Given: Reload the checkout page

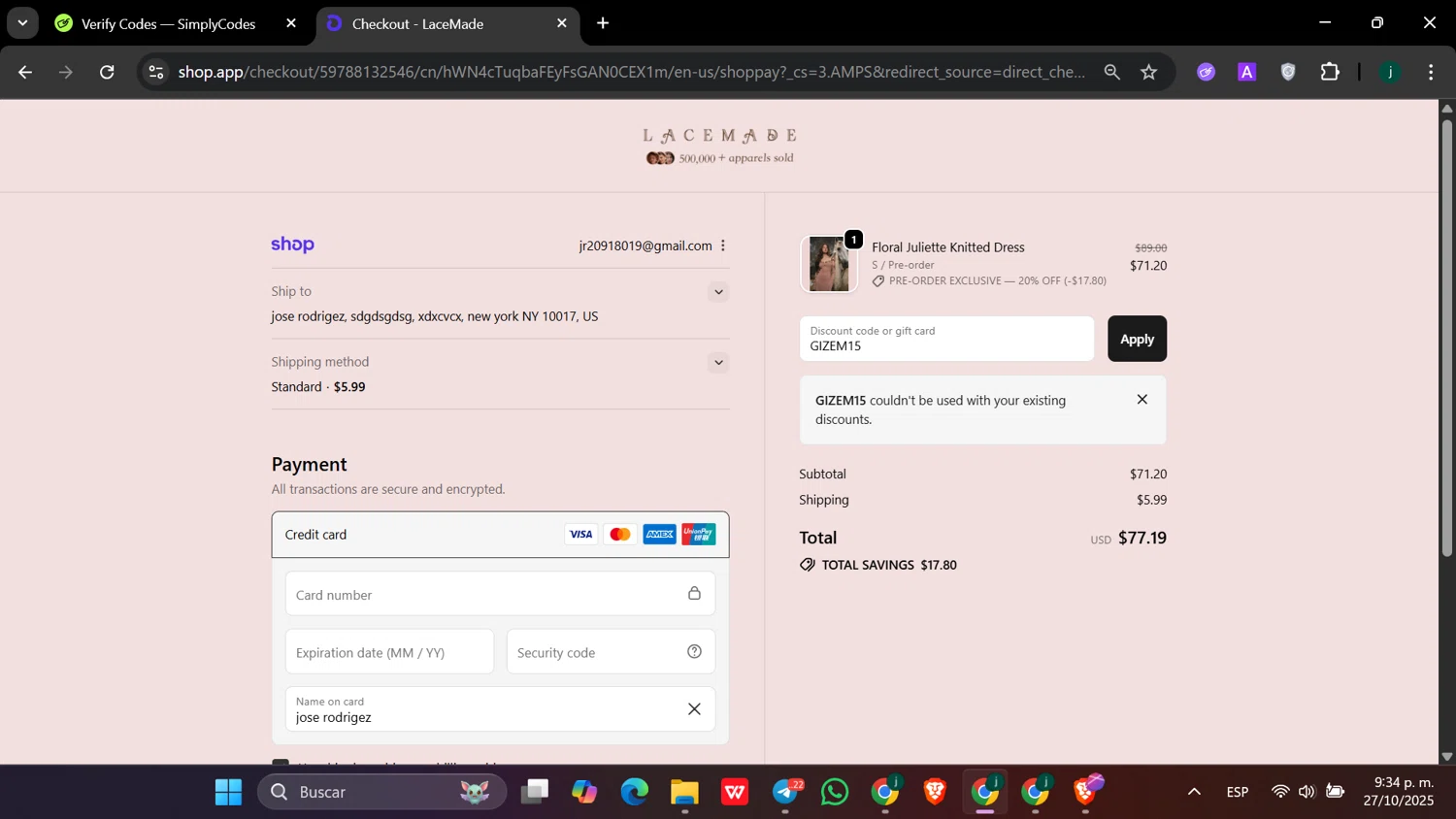Looking at the screenshot, I should click(107, 72).
